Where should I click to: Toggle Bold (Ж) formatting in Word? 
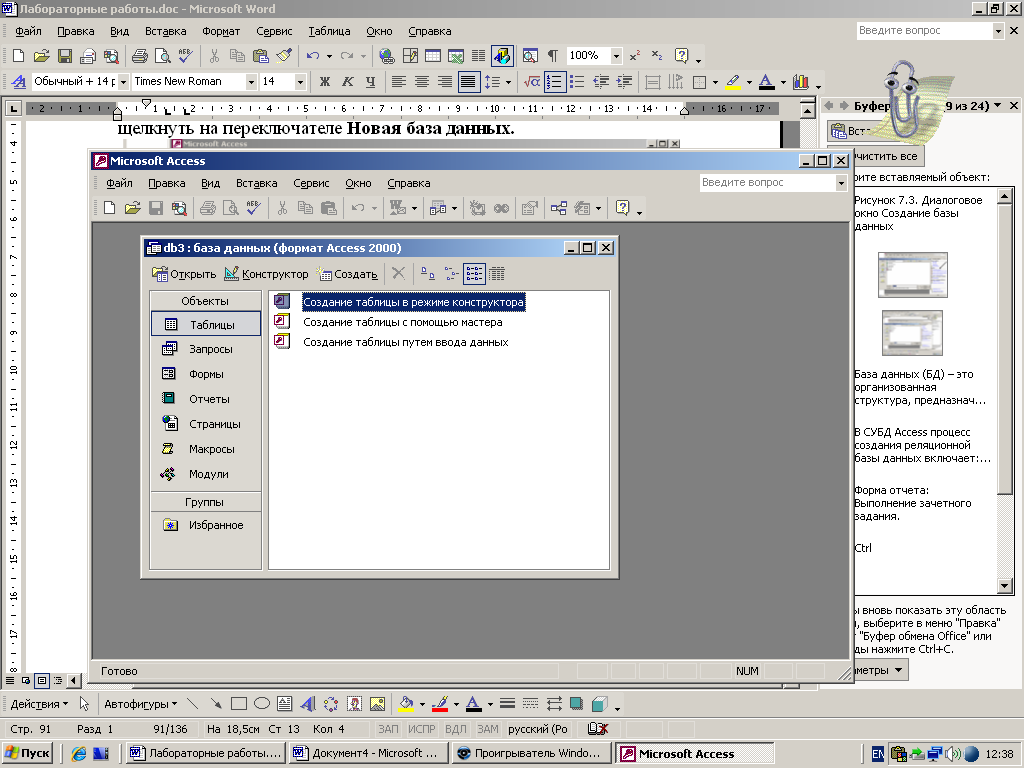(325, 82)
